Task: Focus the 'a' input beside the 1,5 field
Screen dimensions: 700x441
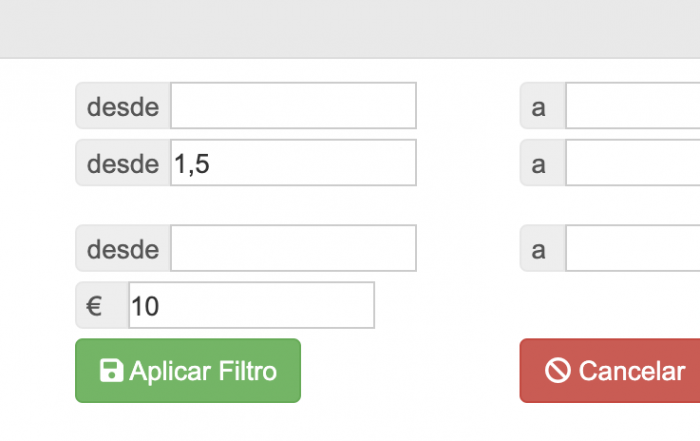Action: 633,162
